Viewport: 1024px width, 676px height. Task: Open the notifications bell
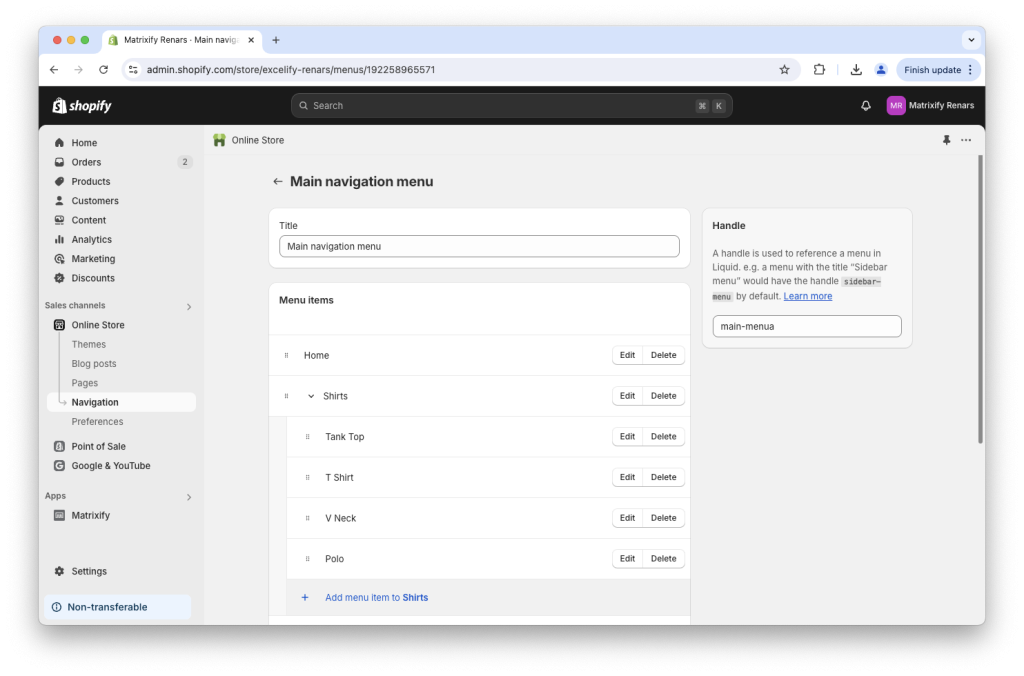point(865,105)
